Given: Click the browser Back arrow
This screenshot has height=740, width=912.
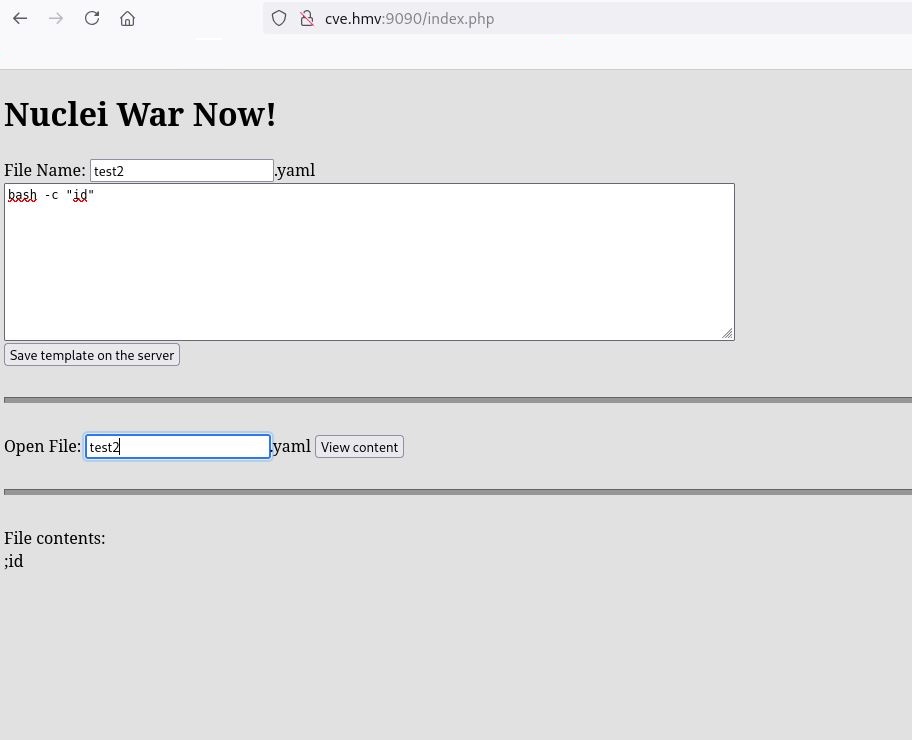Looking at the screenshot, I should pyautogui.click(x=20, y=19).
